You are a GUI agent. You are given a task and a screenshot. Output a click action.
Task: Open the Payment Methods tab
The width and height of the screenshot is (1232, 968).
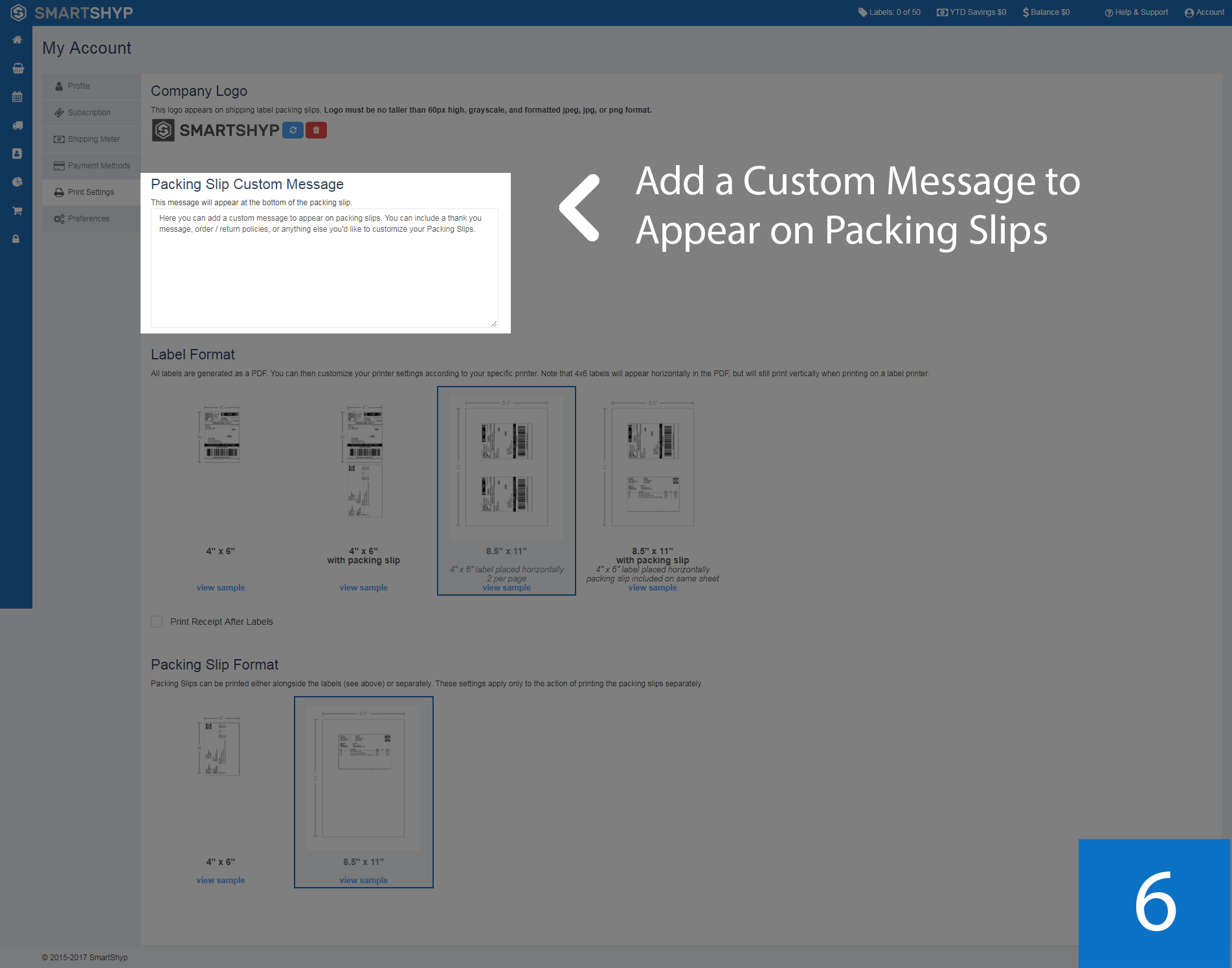[91, 166]
